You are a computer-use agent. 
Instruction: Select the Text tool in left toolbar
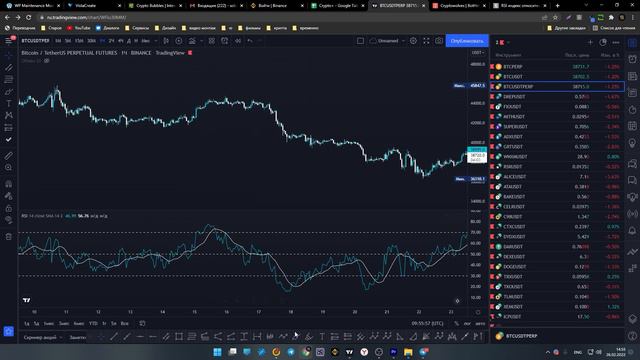click(9, 104)
